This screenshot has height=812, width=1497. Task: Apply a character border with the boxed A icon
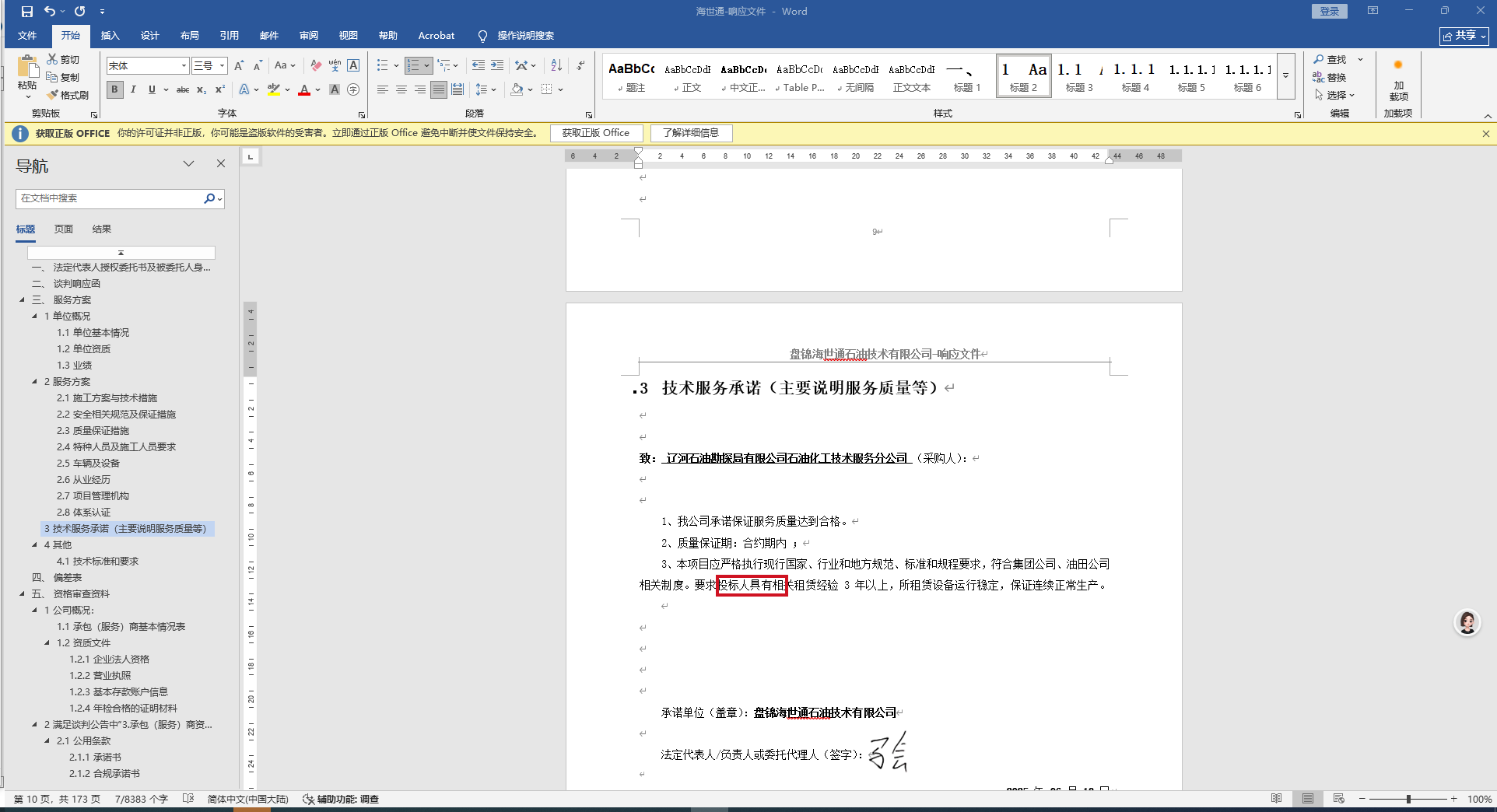(353, 66)
